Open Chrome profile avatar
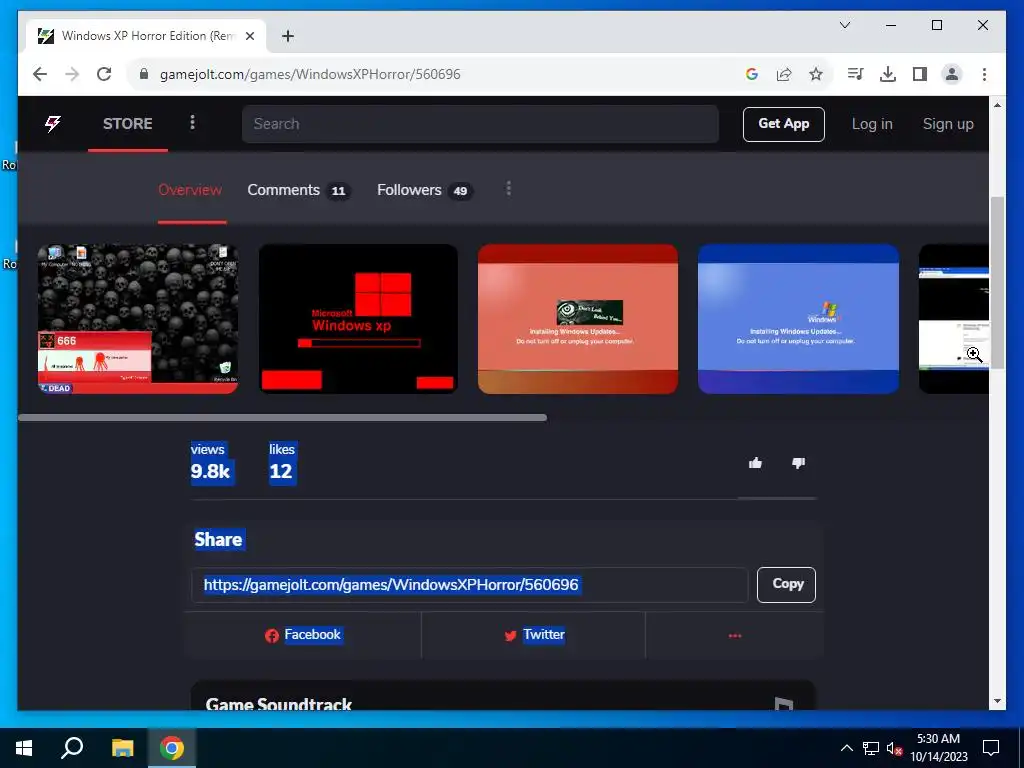The image size is (1024, 768). [952, 74]
